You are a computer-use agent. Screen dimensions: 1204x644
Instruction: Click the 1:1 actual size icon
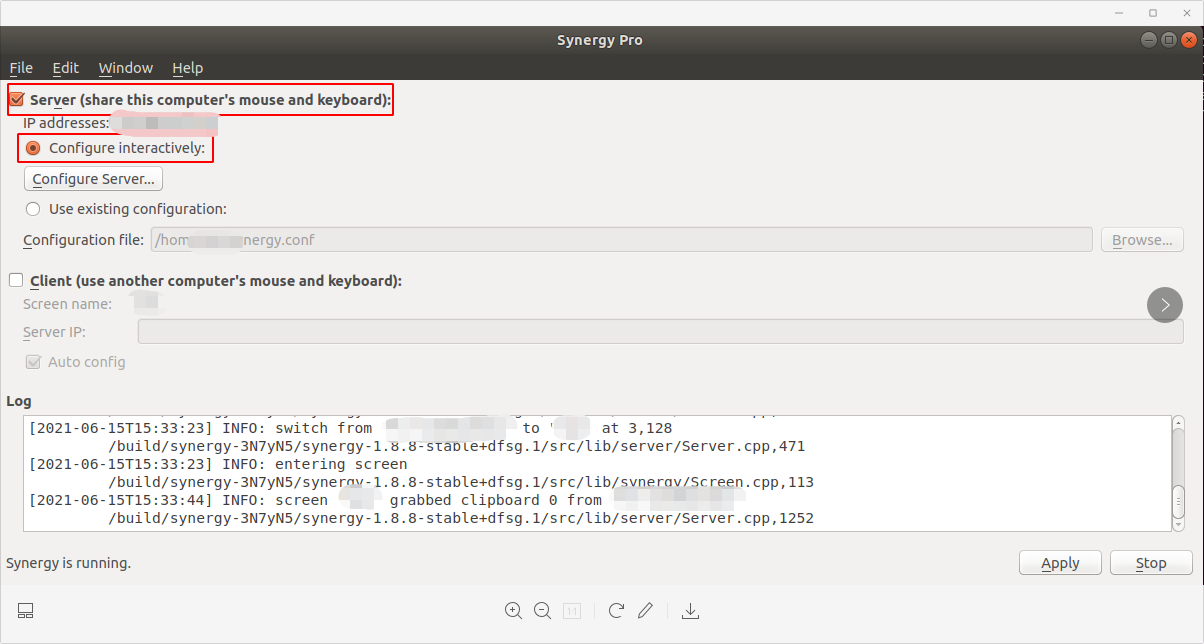(x=573, y=611)
